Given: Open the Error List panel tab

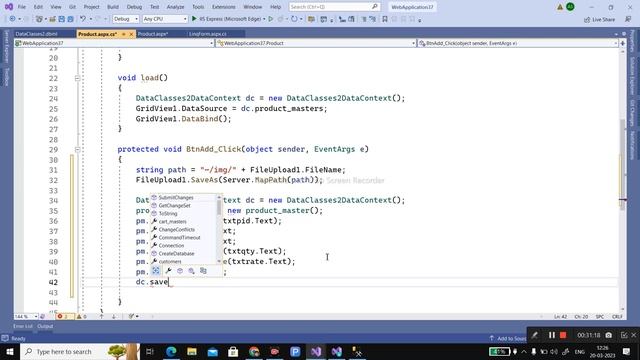Looking at the screenshot, I should pyautogui.click(x=22, y=326).
